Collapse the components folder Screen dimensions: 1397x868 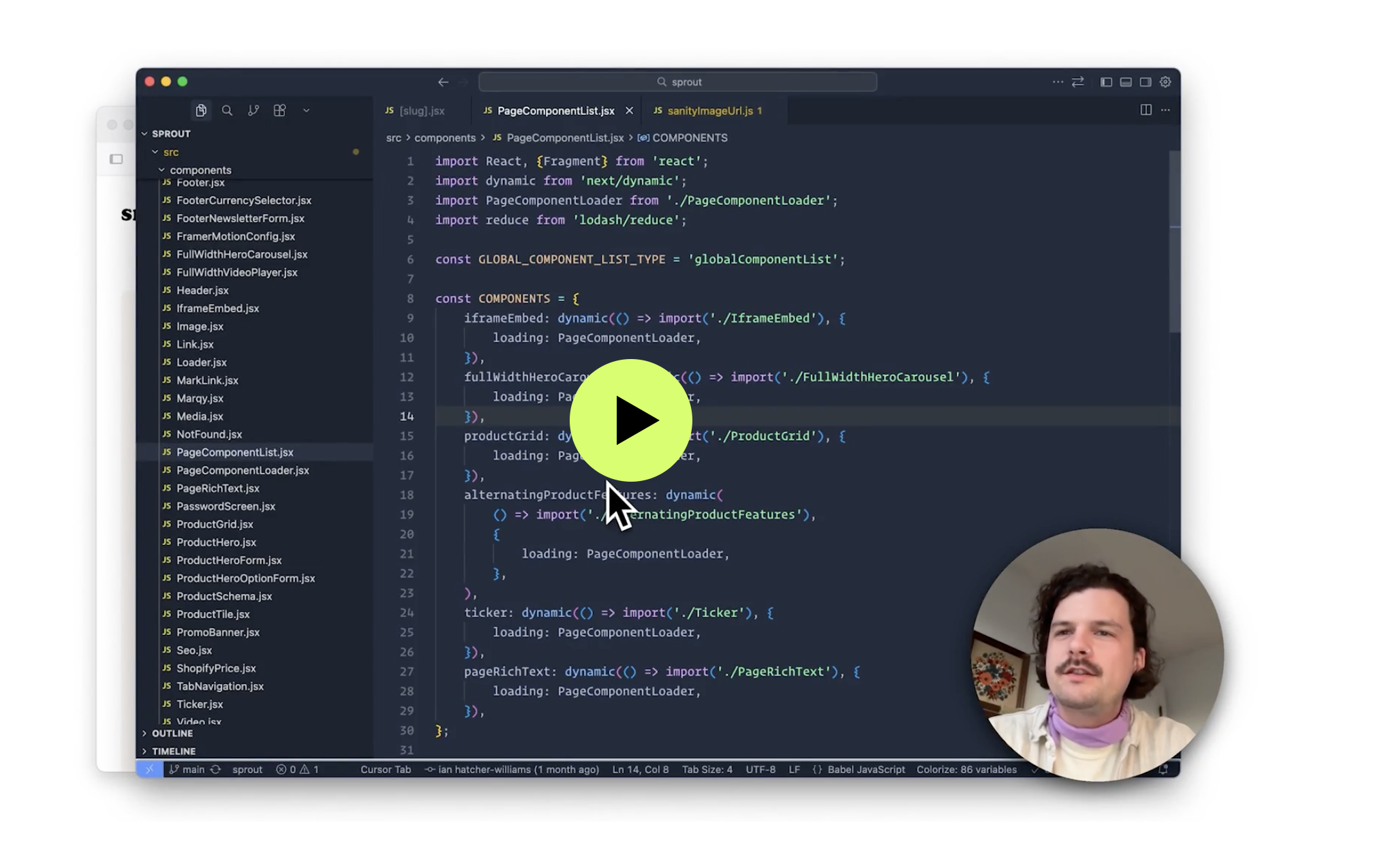coord(200,170)
